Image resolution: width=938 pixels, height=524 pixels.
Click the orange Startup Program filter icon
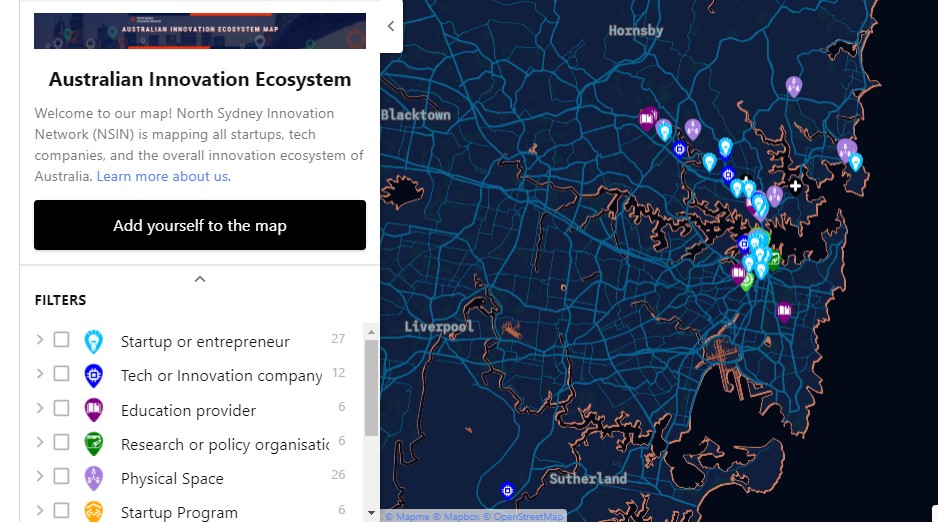pyautogui.click(x=93, y=512)
